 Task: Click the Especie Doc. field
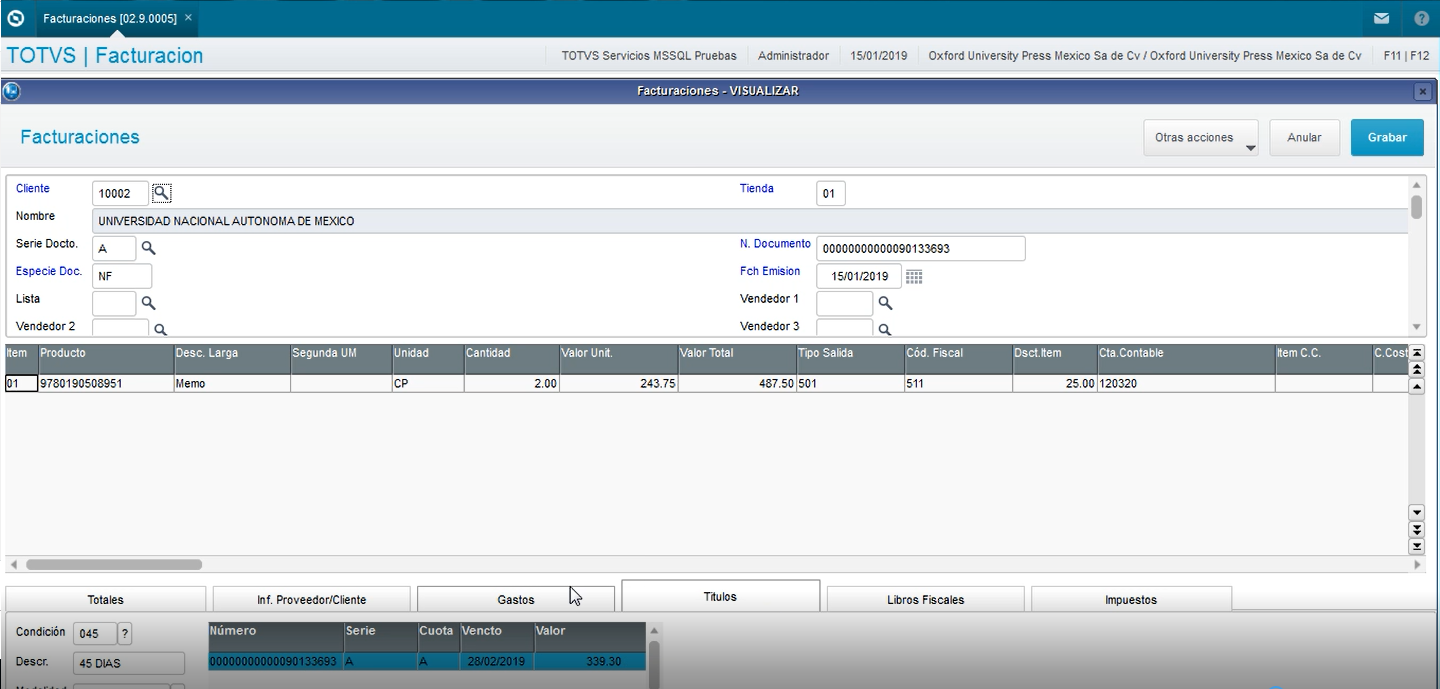[122, 276]
